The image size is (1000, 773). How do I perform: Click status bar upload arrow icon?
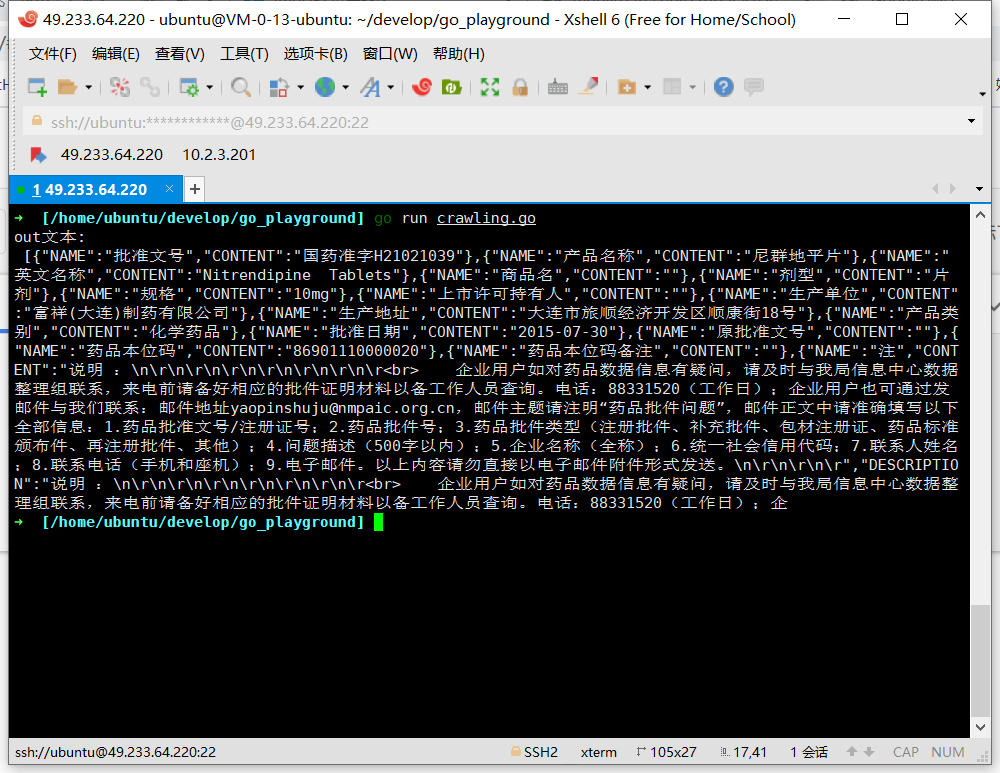coord(851,752)
